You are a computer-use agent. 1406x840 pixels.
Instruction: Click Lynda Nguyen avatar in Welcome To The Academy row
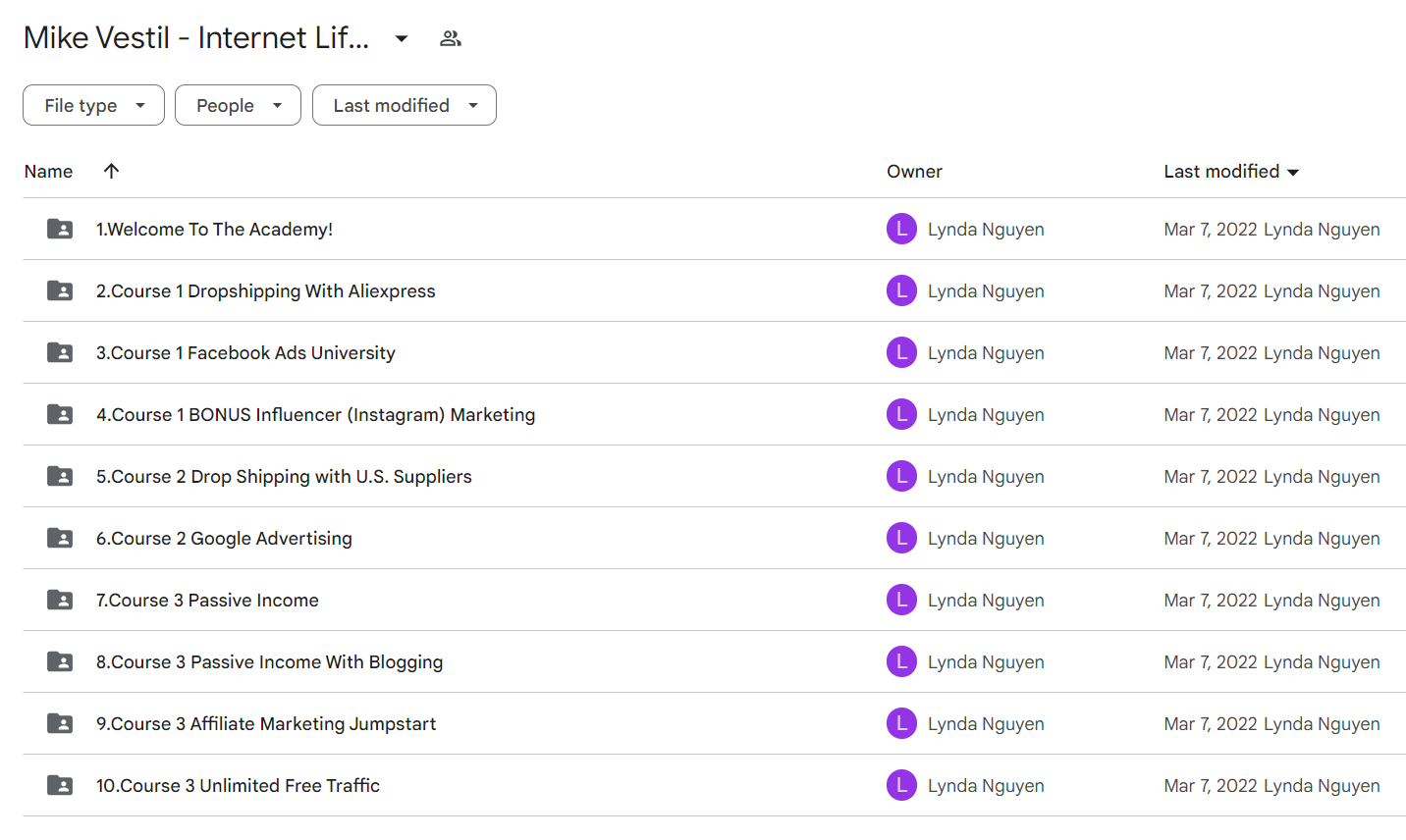coord(901,229)
